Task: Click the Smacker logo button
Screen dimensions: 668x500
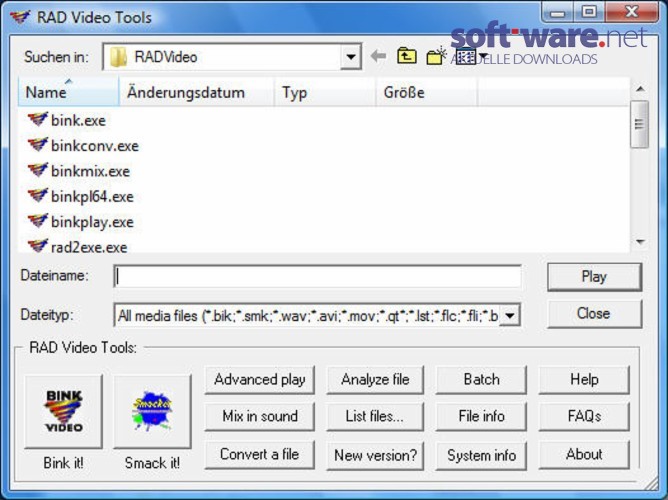Action: (152, 411)
